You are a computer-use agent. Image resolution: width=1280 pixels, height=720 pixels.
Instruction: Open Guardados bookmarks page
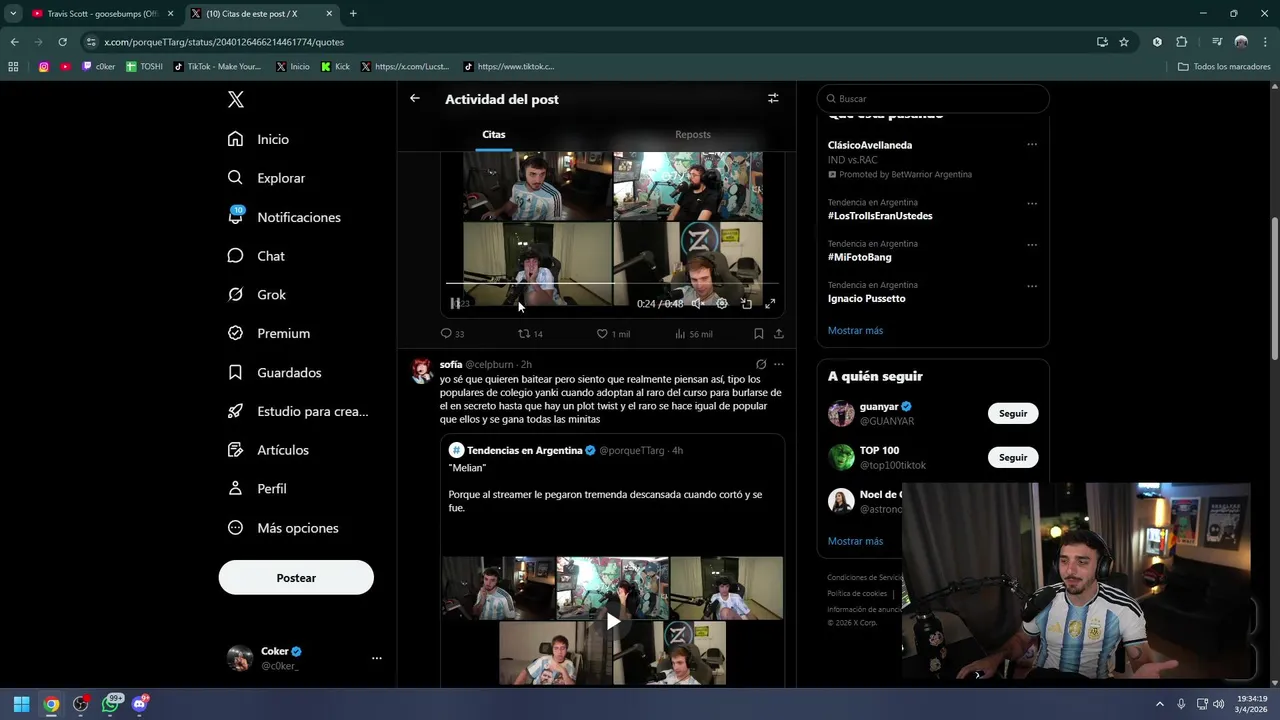click(x=275, y=372)
